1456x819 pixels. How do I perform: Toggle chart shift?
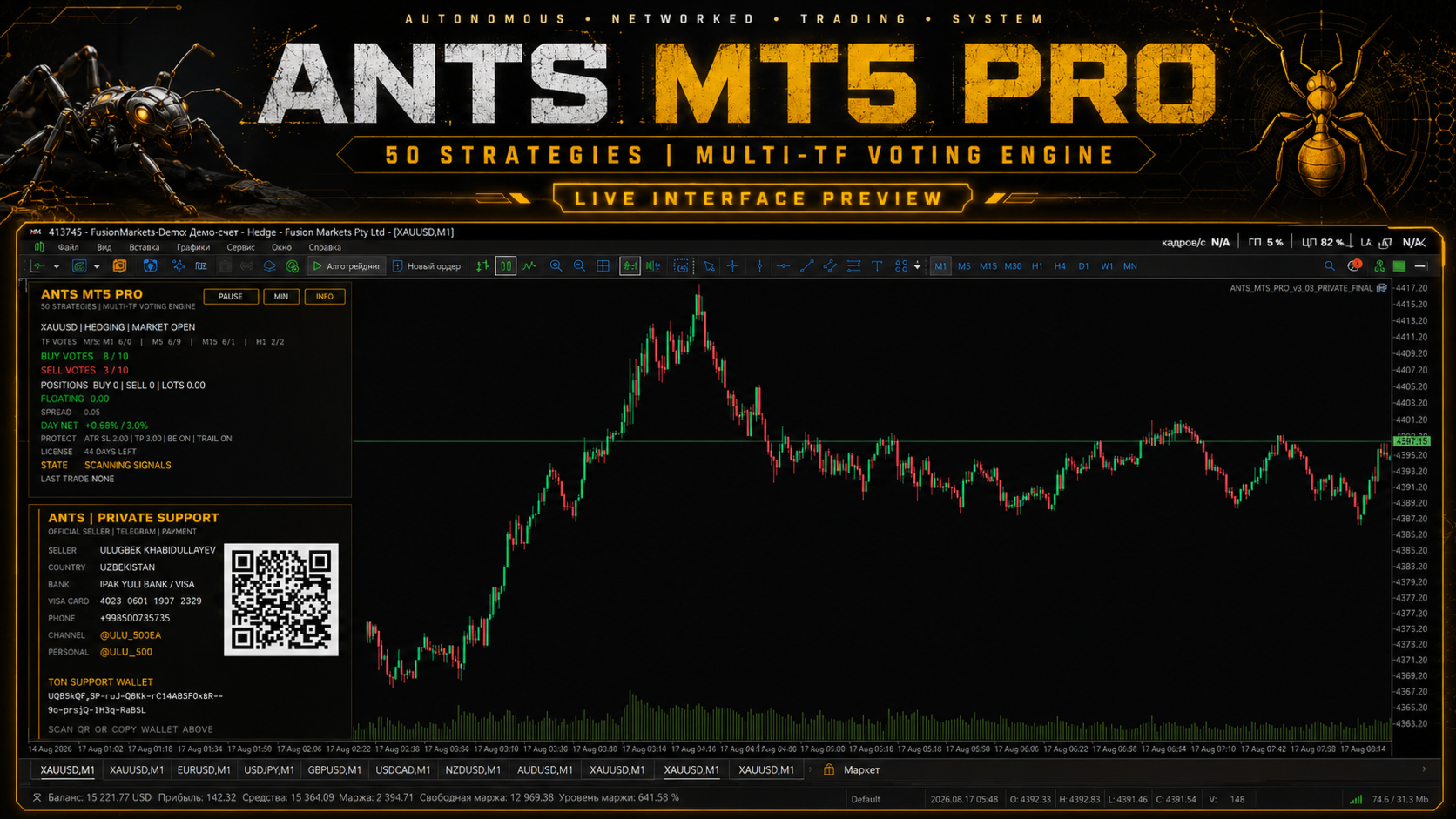(653, 266)
